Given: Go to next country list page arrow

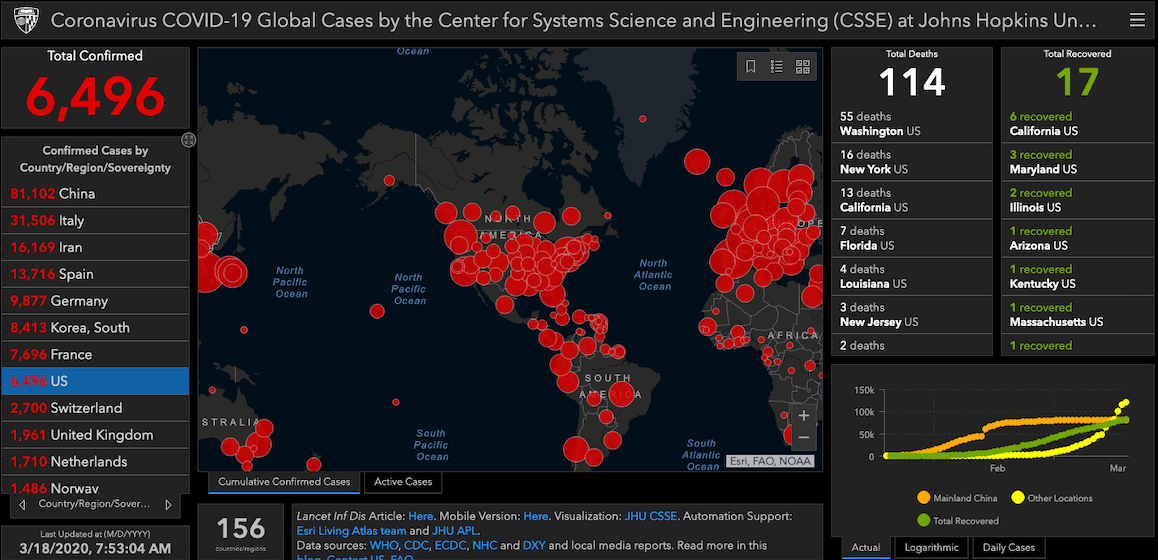Looking at the screenshot, I should pos(168,505).
